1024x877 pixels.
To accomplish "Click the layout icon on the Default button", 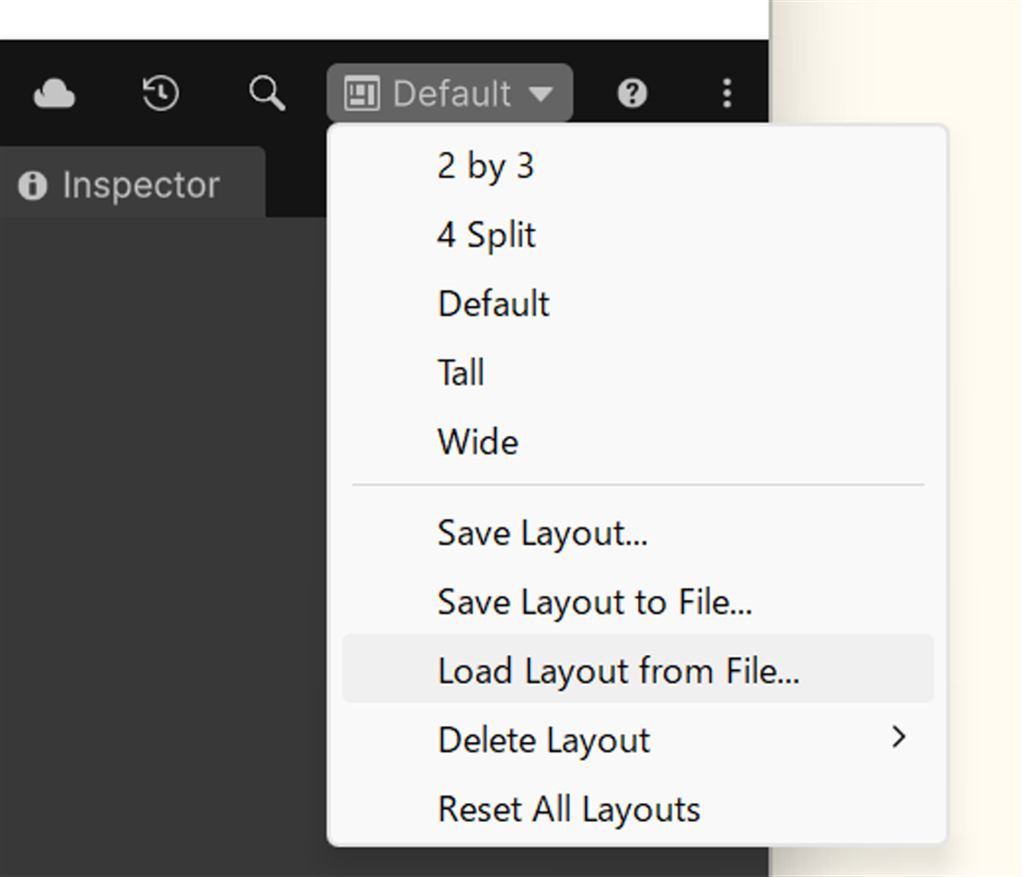I will [361, 94].
